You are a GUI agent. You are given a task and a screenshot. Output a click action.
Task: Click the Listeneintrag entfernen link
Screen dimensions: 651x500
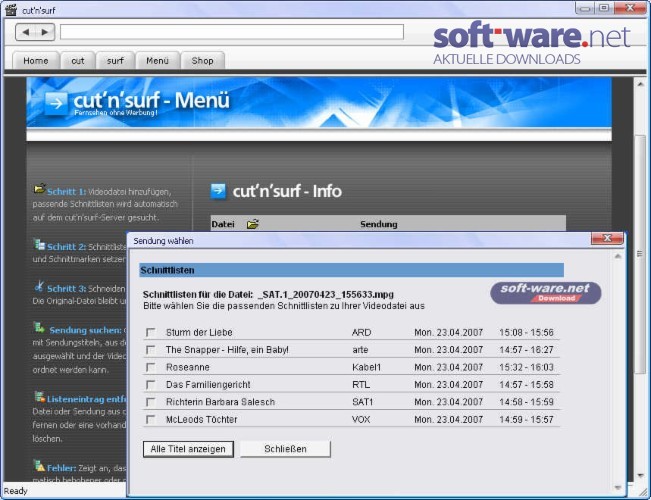click(87, 399)
